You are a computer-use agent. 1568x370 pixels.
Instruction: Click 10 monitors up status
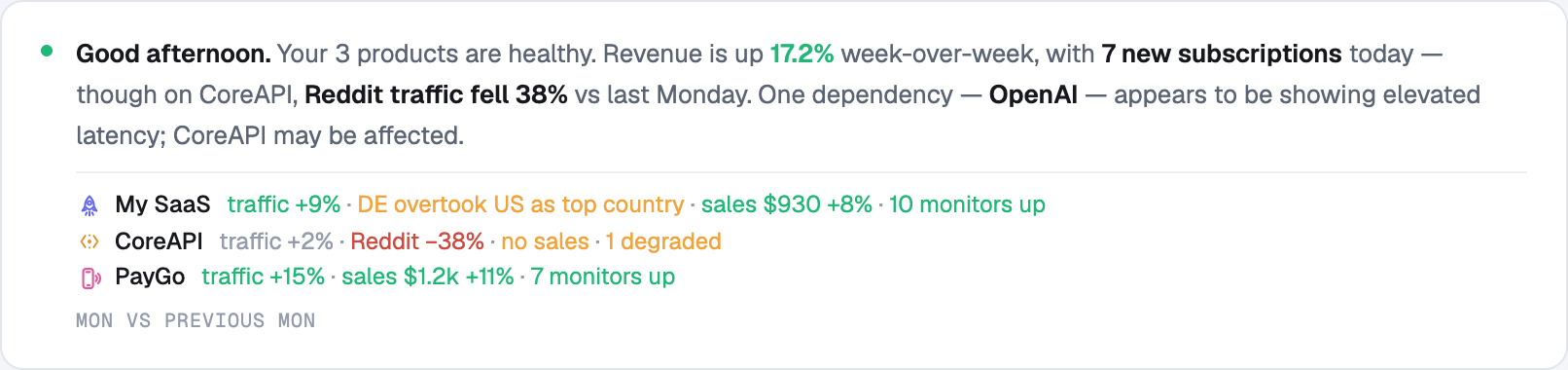967,204
